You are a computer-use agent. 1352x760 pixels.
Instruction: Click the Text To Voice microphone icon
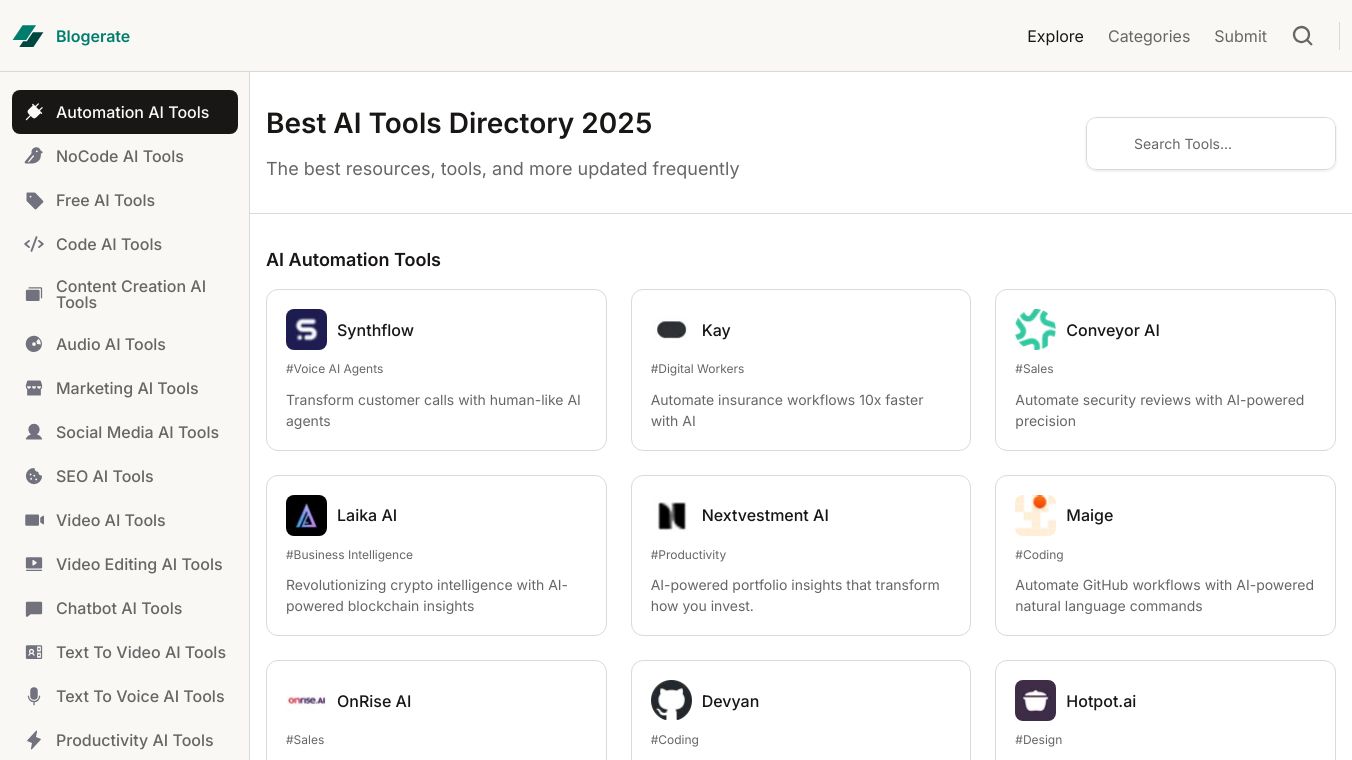coord(34,696)
